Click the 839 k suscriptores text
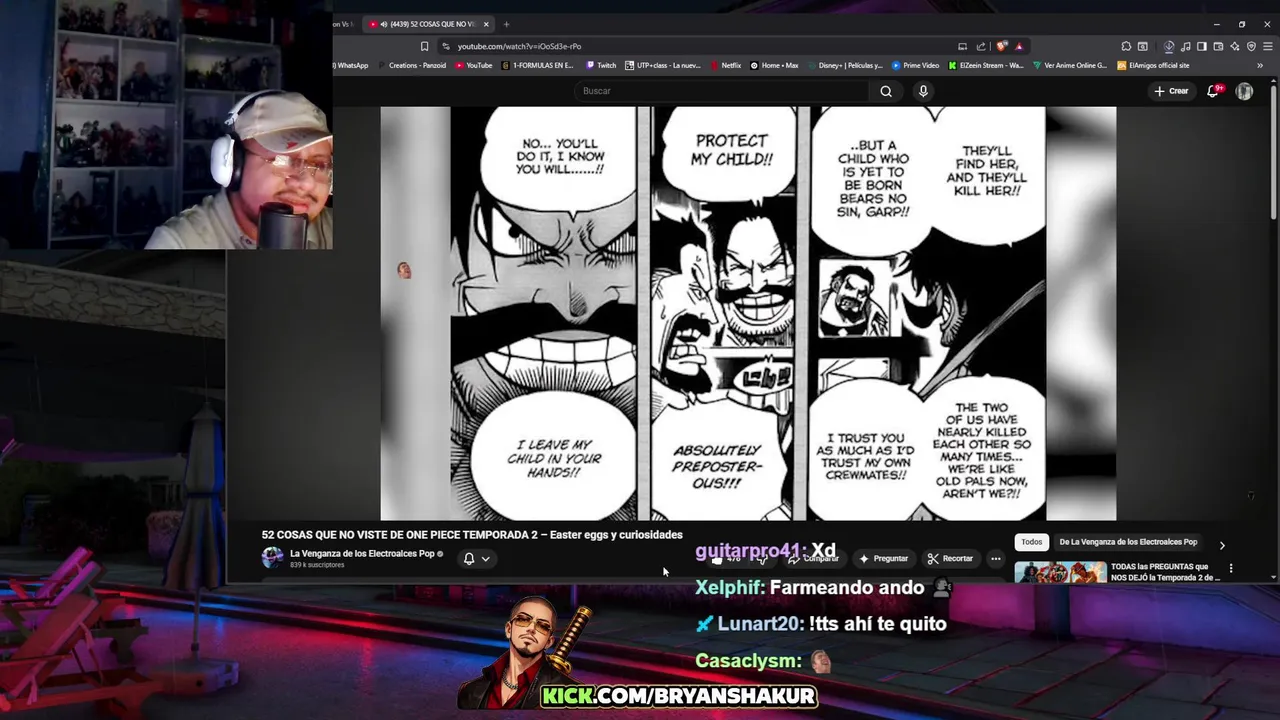The width and height of the screenshot is (1280, 720). (x=317, y=565)
